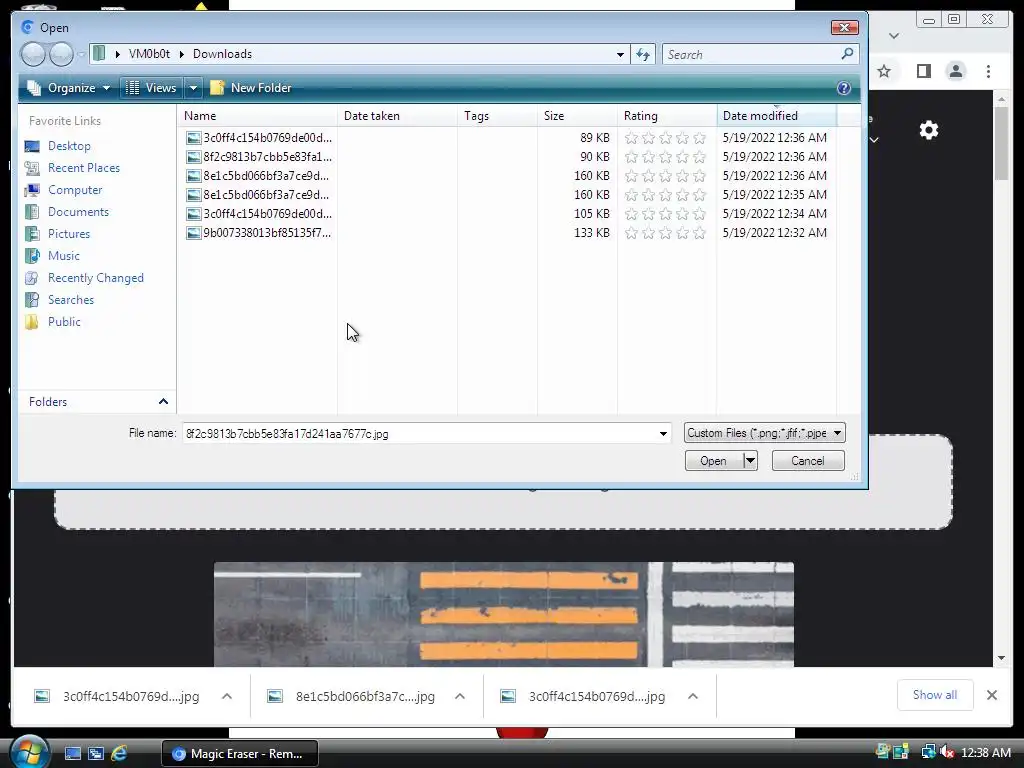Select the 105 KB 3c0ff4c154b0769de00d file
The width and height of the screenshot is (1024, 768).
(259, 214)
